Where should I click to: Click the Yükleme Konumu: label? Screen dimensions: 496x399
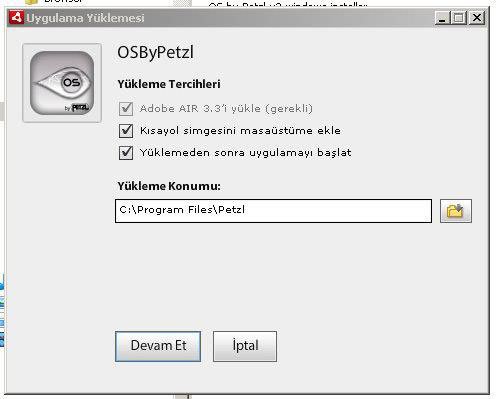tap(169, 186)
